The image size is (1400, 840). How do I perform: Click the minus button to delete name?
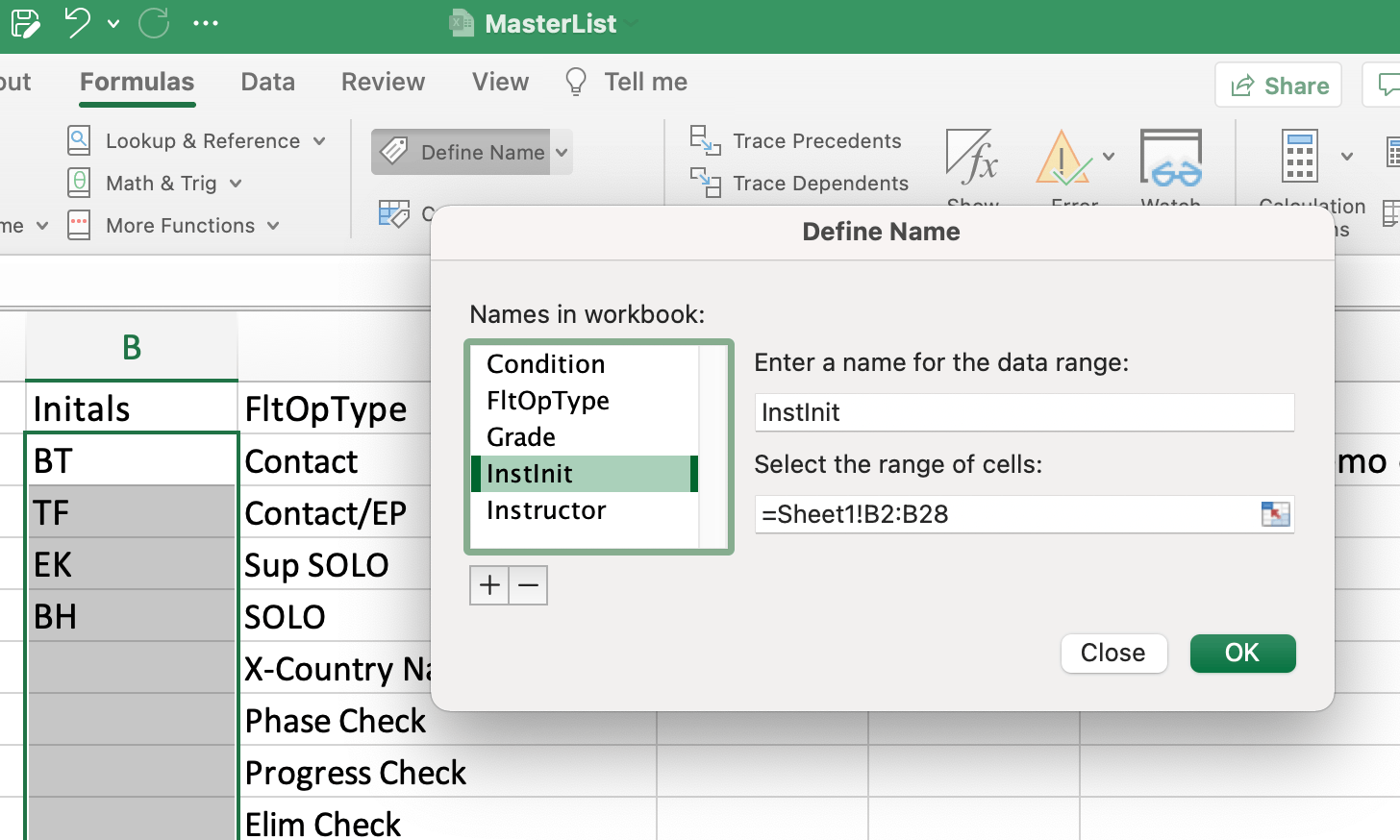coord(528,585)
